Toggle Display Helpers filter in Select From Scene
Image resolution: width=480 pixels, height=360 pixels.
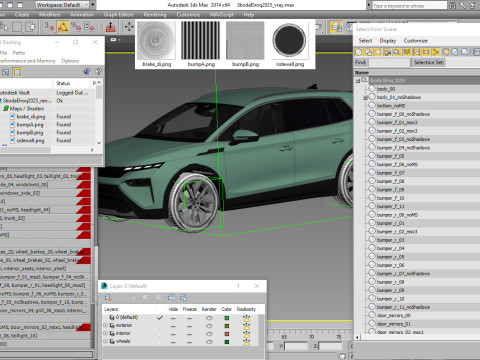click(397, 52)
